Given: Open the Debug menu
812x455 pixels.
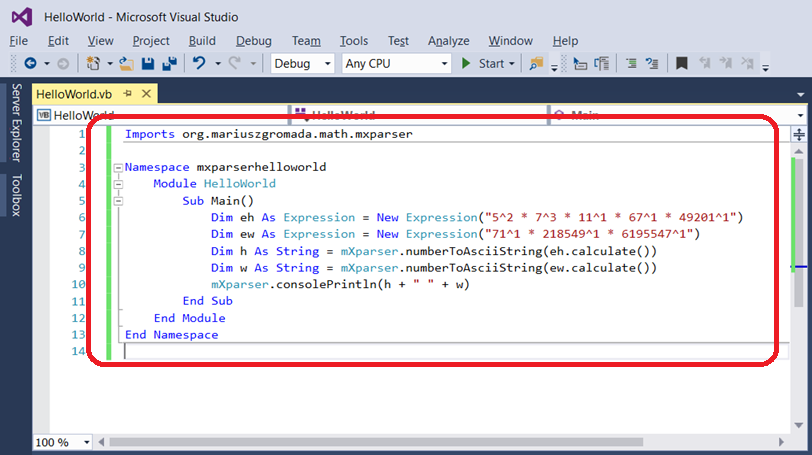Looking at the screenshot, I should click(x=254, y=41).
